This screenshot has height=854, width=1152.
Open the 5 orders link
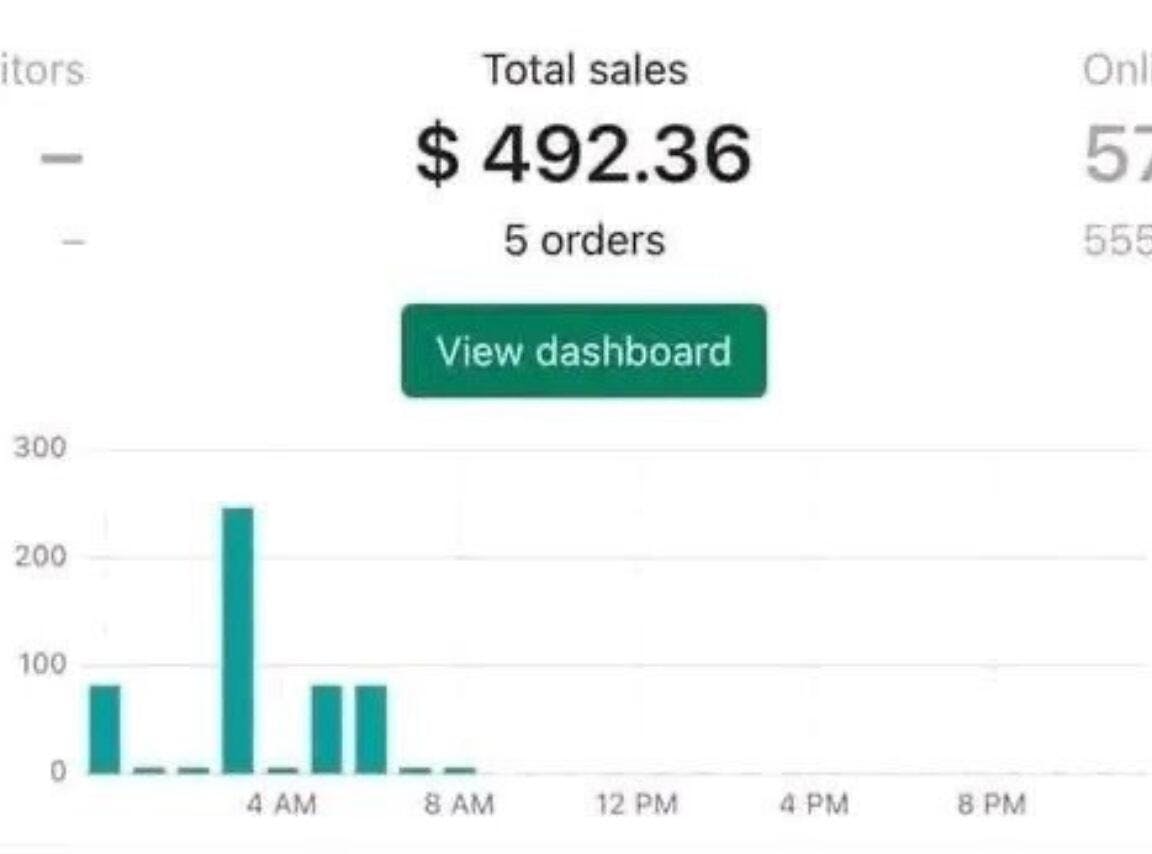pos(585,240)
